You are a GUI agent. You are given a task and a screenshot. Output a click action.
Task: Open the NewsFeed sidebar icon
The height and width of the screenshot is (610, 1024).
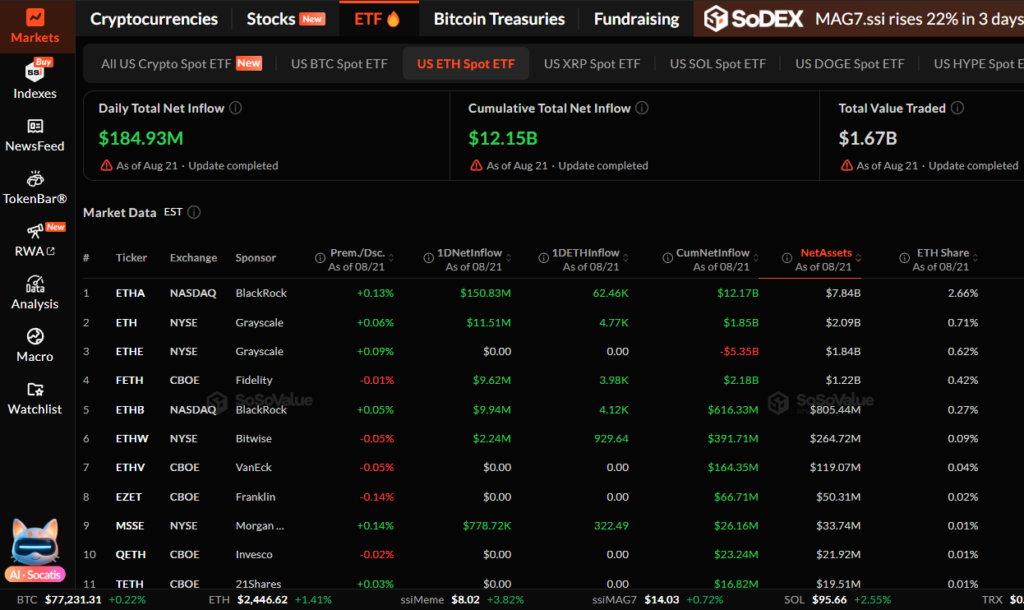tap(35, 126)
